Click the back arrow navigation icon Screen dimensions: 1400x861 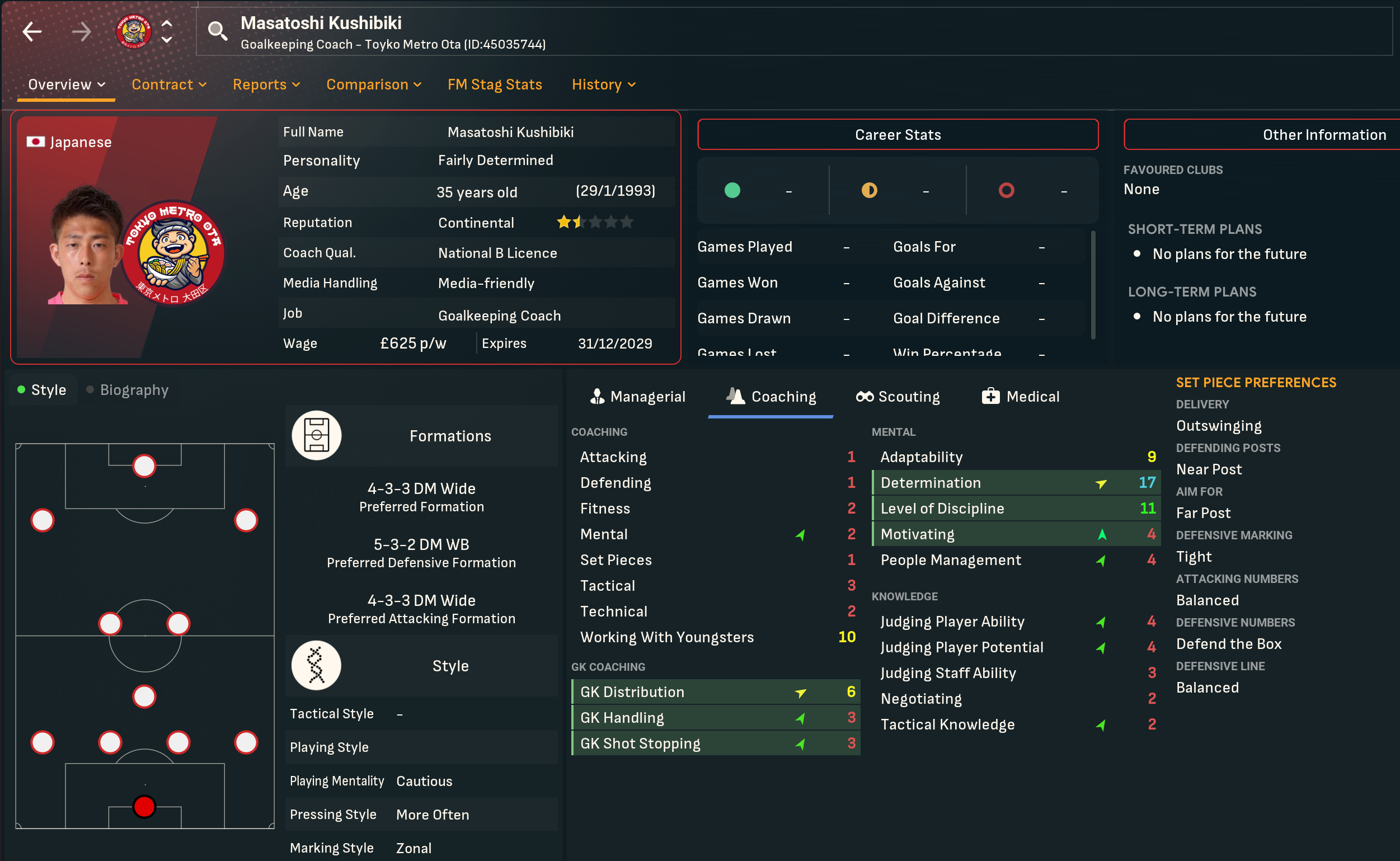pos(32,31)
